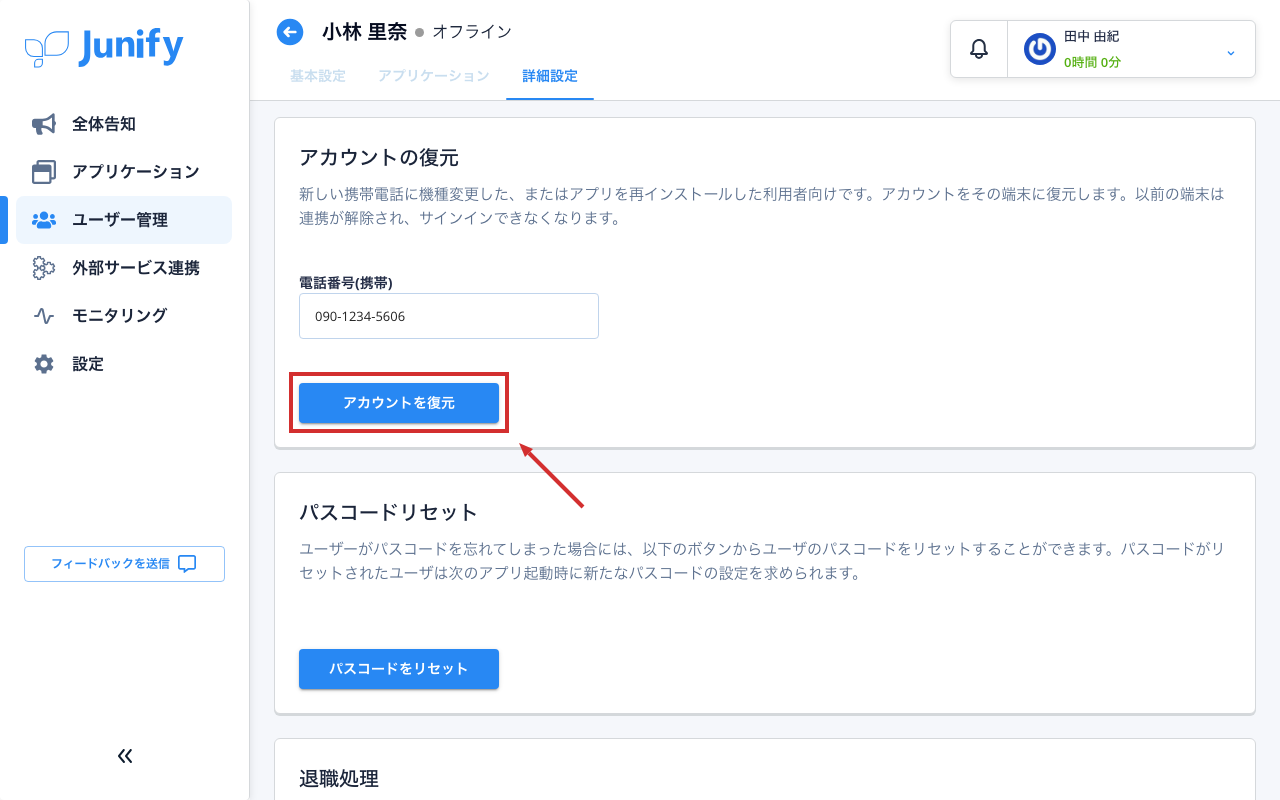Click the 外部サービス連携 hexagon icon
This screenshot has height=800, width=1280.
click(x=44, y=268)
